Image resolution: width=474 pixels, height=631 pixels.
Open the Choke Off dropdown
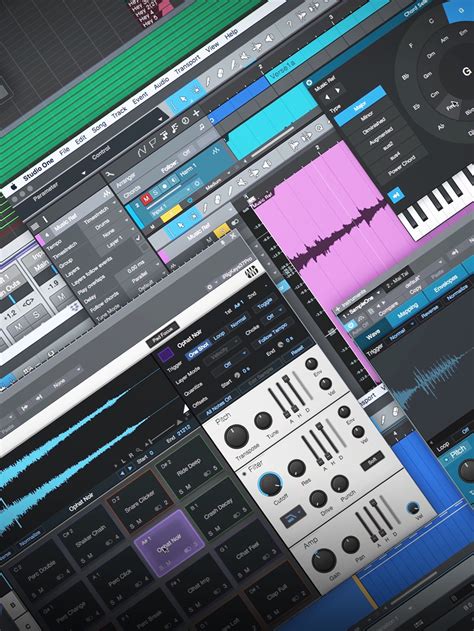(x=272, y=317)
